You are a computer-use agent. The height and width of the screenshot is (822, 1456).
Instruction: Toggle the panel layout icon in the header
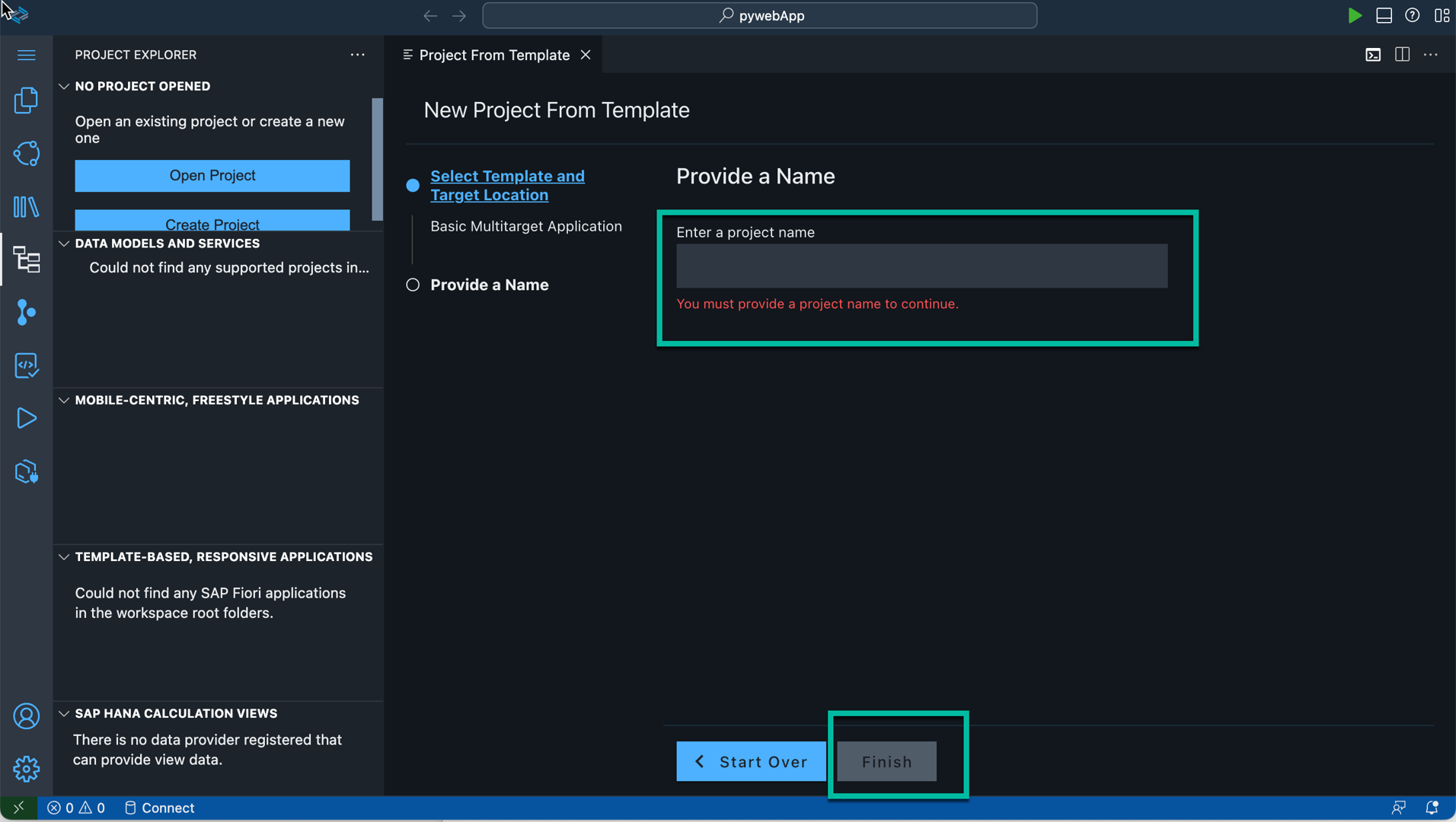(1384, 15)
